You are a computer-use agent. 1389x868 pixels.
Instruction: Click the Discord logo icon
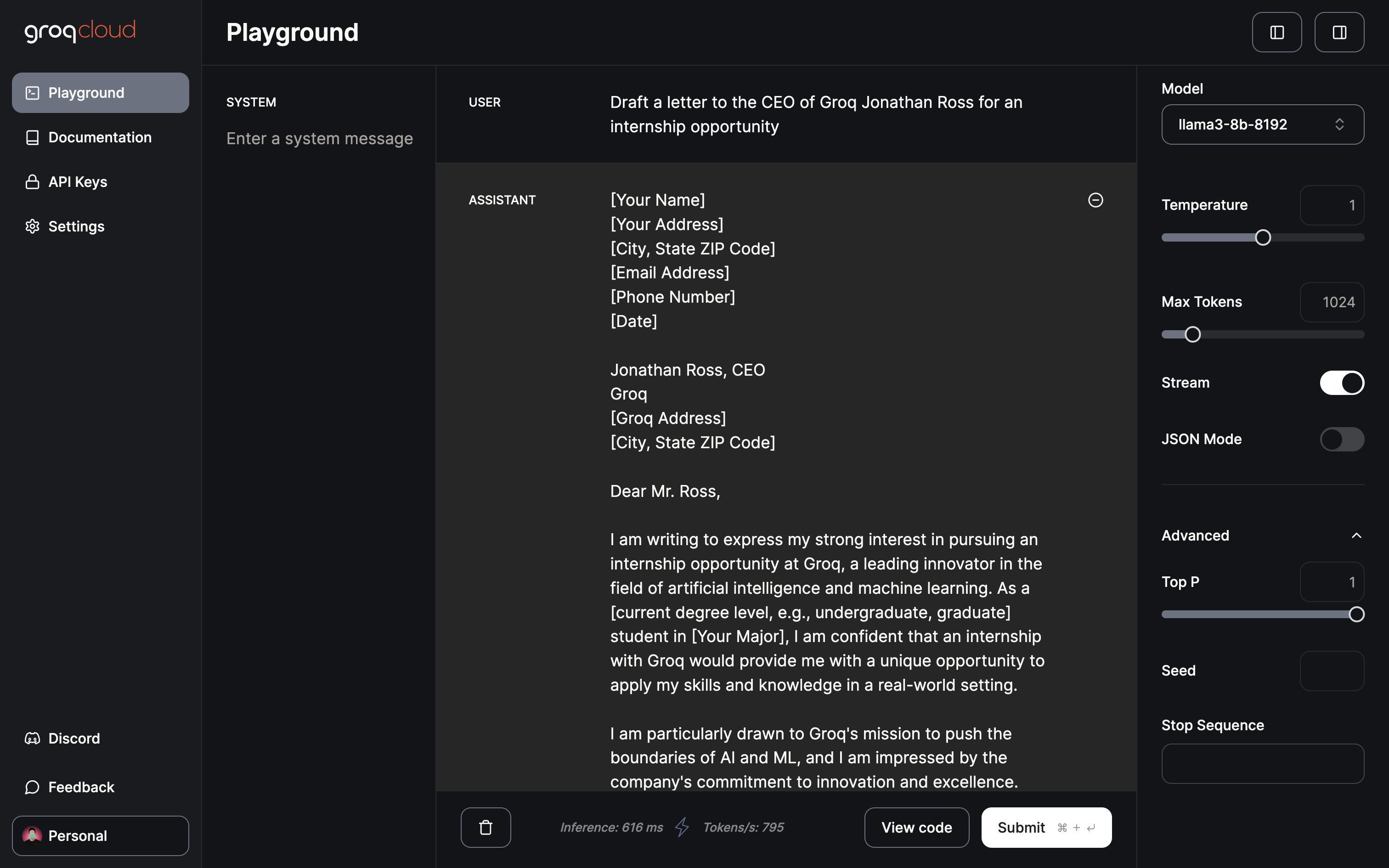click(x=33, y=738)
